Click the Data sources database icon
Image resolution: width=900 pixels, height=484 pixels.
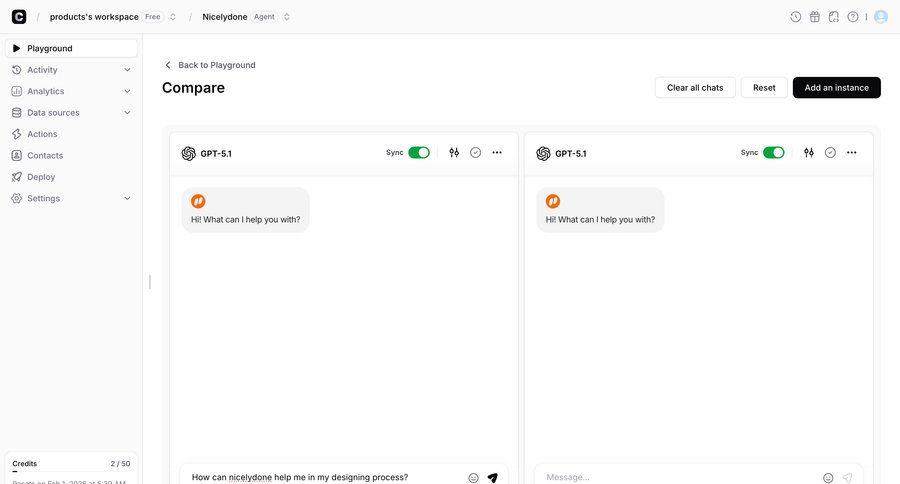17,113
